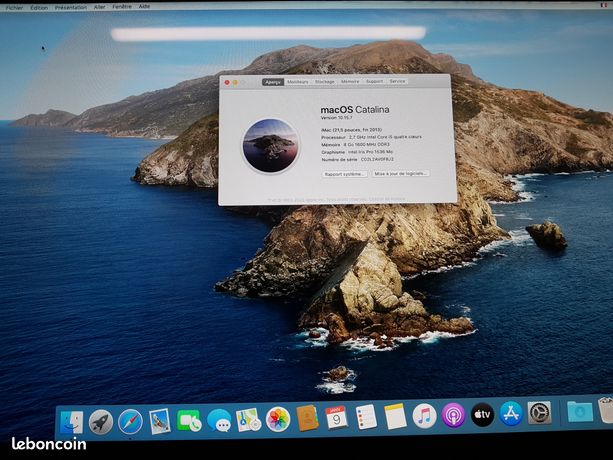Click the Graphisme Intel Iris Pro line
613x460 pixels.
click(x=357, y=152)
